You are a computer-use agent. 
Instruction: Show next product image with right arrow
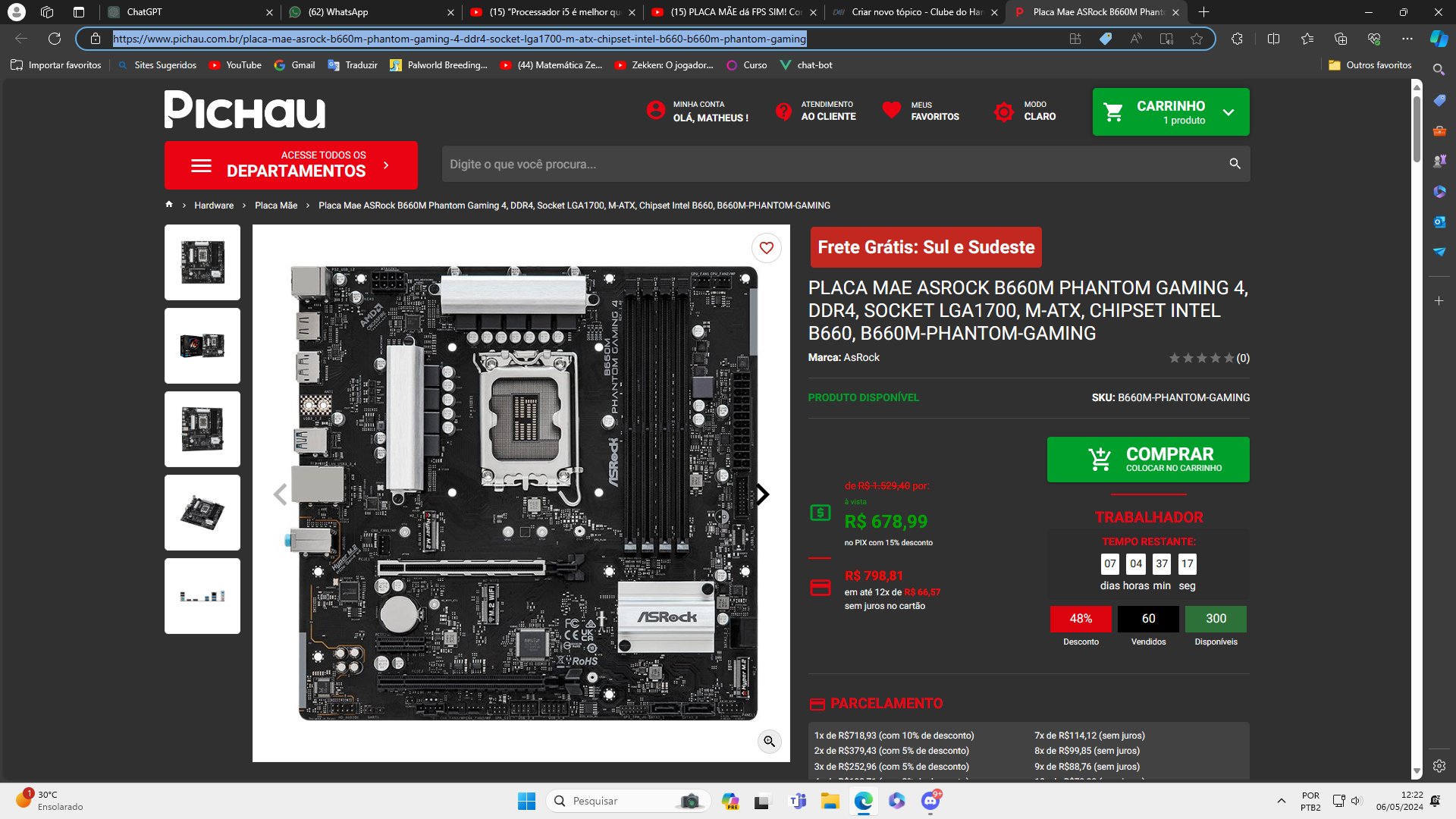[x=762, y=494]
